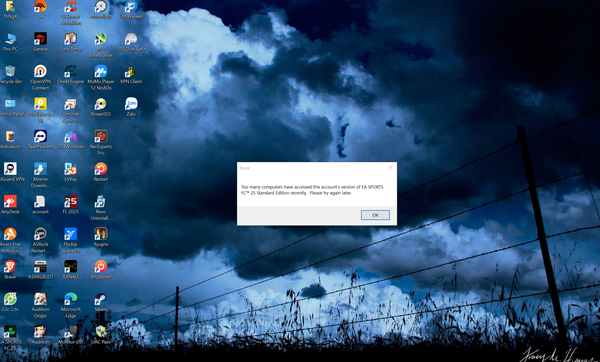
Task: Select the EA desktop shortcut
Action: tap(40, 10)
